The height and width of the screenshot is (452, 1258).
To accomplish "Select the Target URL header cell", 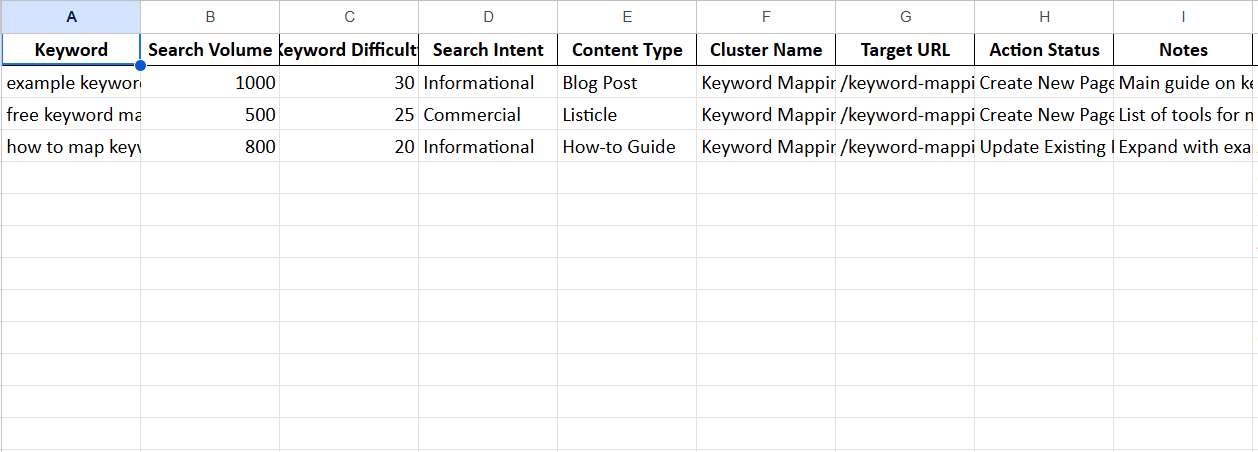I will 905,50.
